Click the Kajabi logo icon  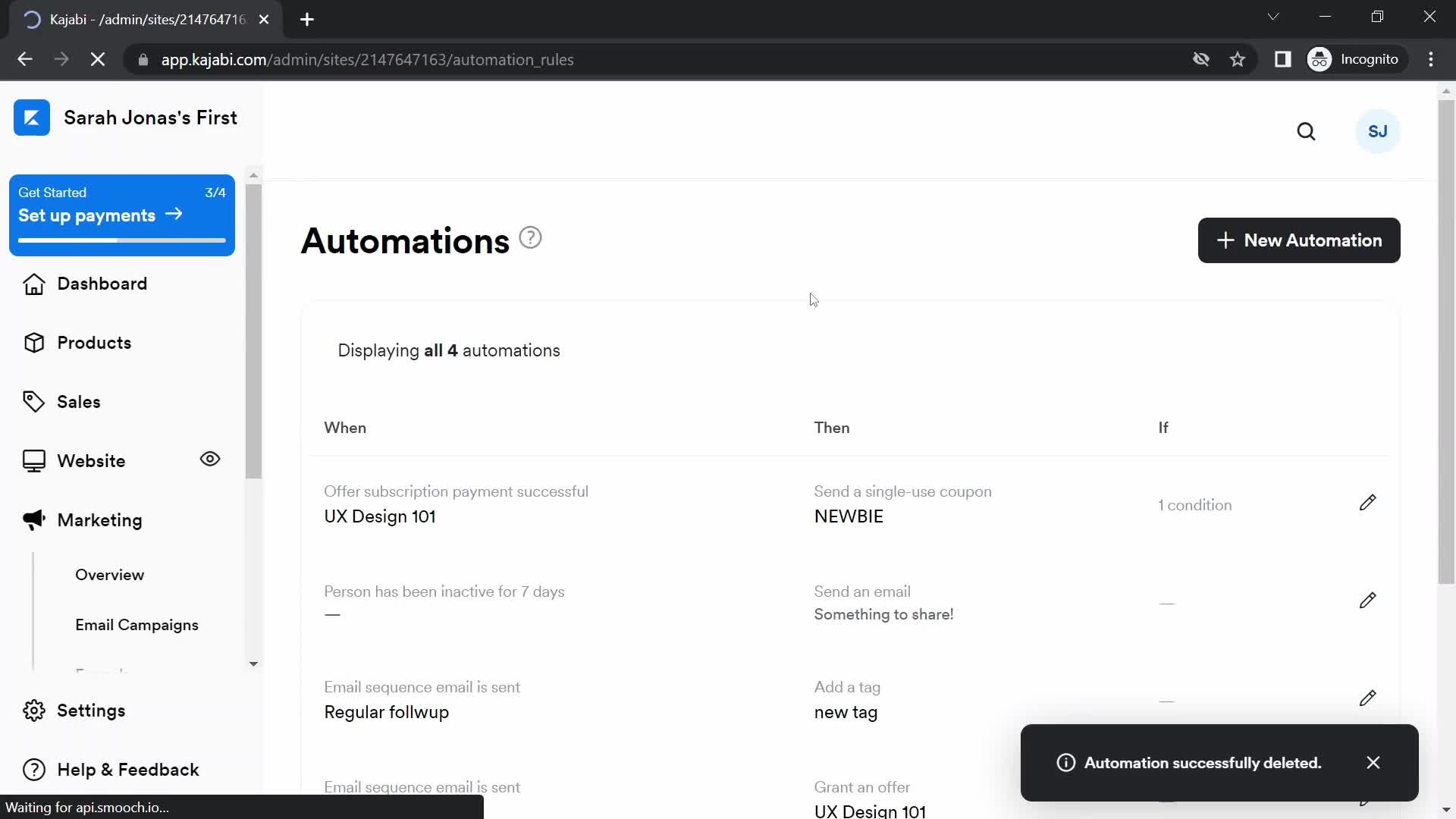point(32,118)
